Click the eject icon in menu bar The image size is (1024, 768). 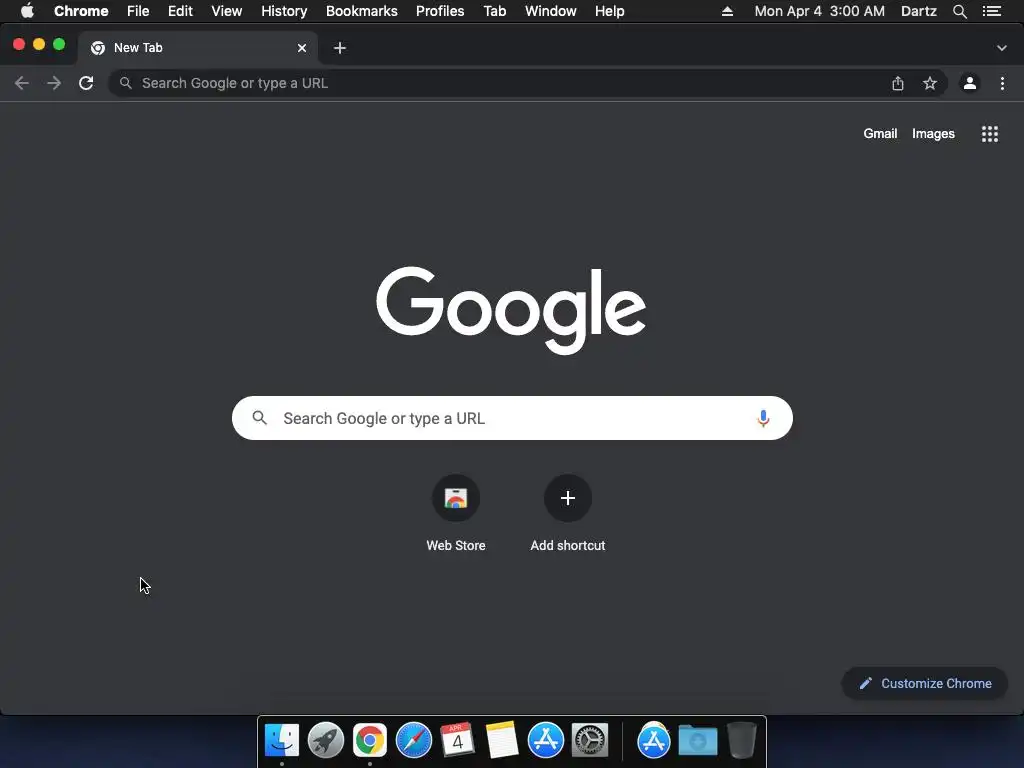point(727,11)
